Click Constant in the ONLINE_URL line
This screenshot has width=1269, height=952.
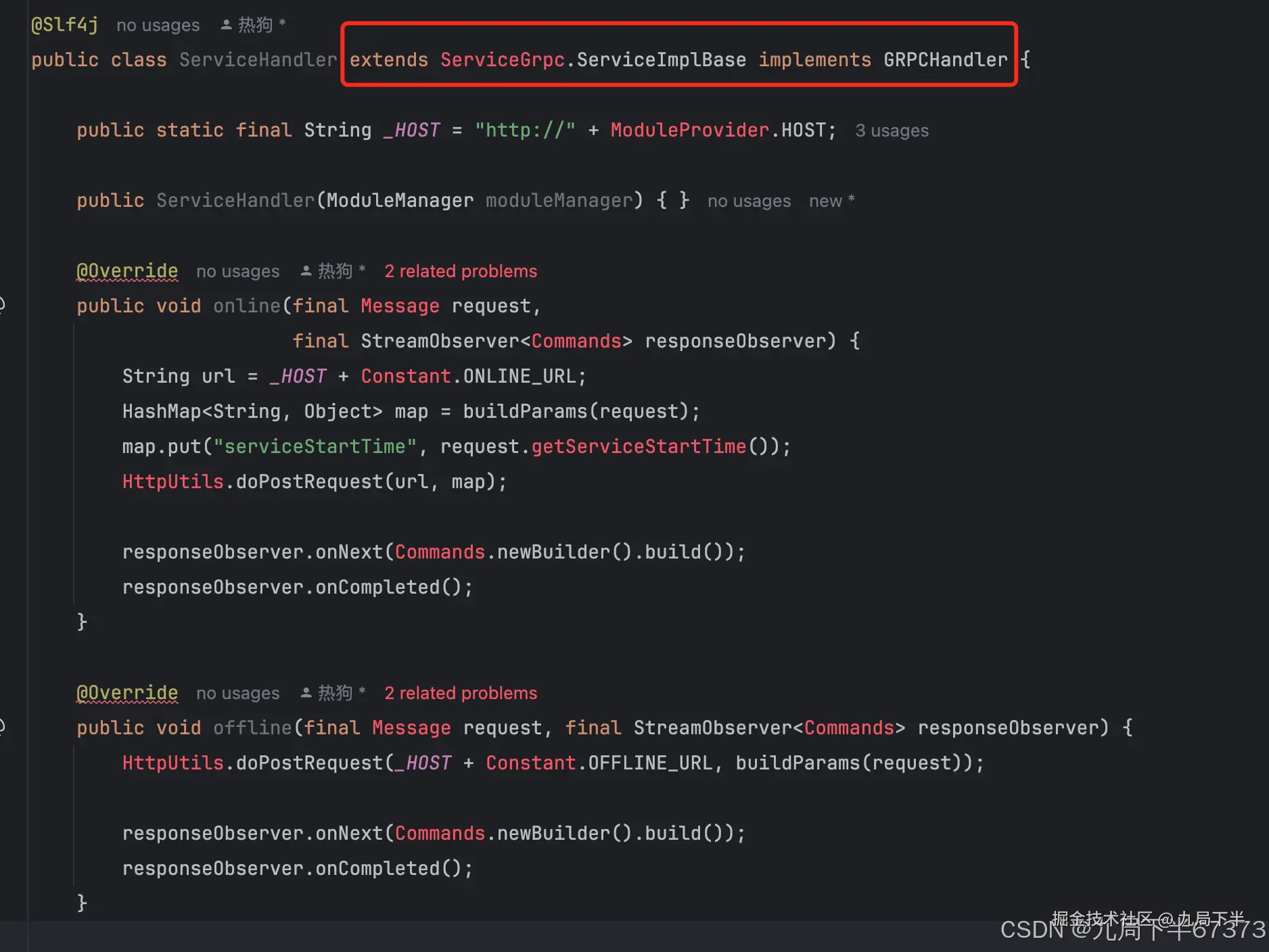(x=406, y=377)
